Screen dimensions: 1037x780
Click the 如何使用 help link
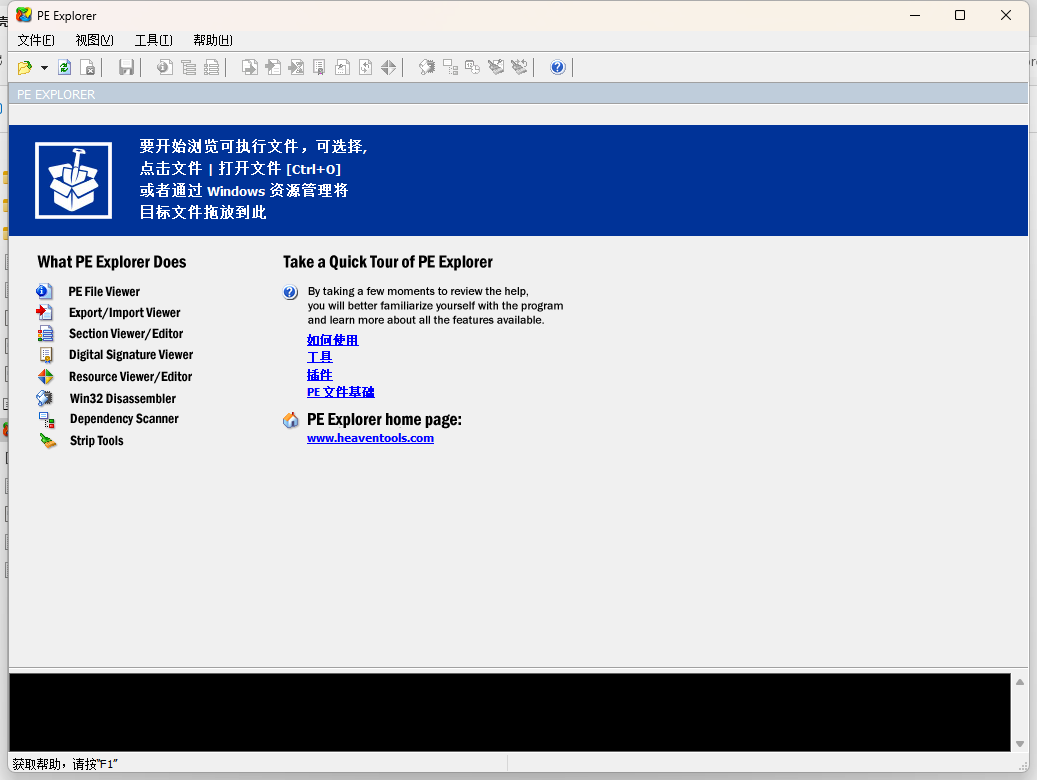[x=333, y=340]
